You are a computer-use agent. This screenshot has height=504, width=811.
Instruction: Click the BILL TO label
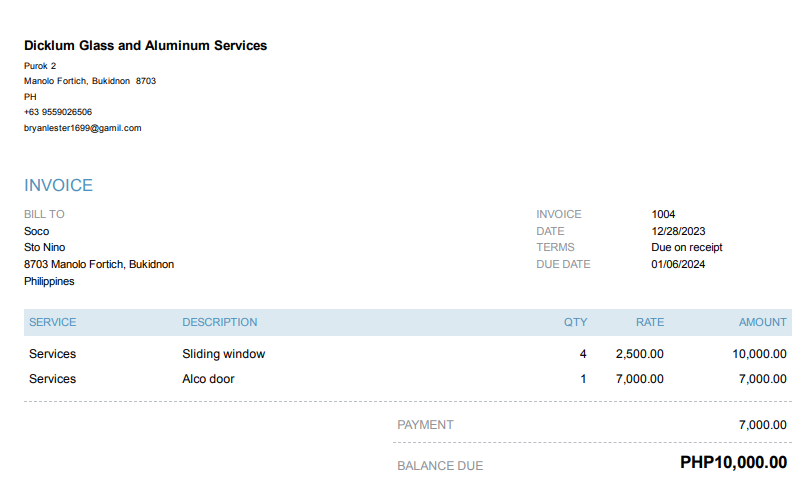44,214
